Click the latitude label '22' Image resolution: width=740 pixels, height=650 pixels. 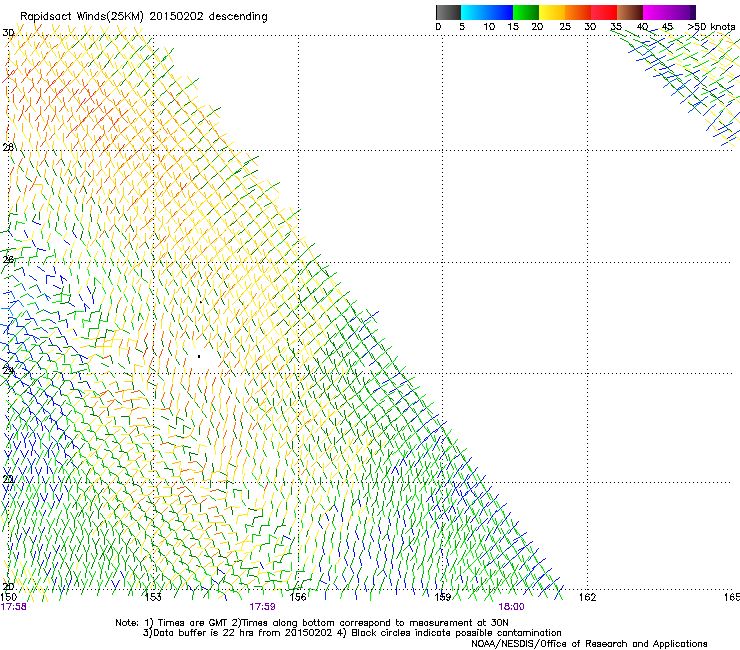8,479
